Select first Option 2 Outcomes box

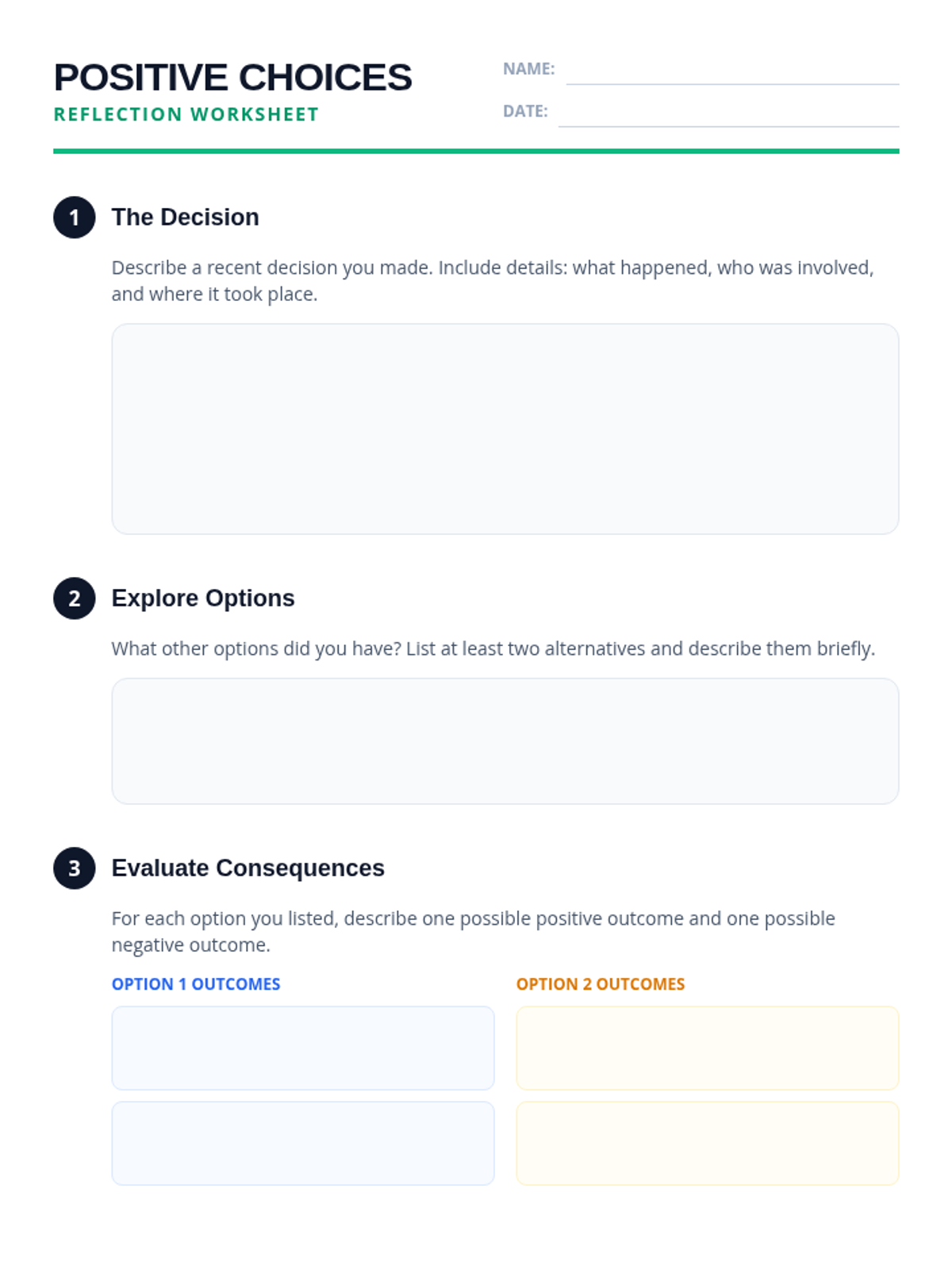pyautogui.click(x=708, y=1048)
